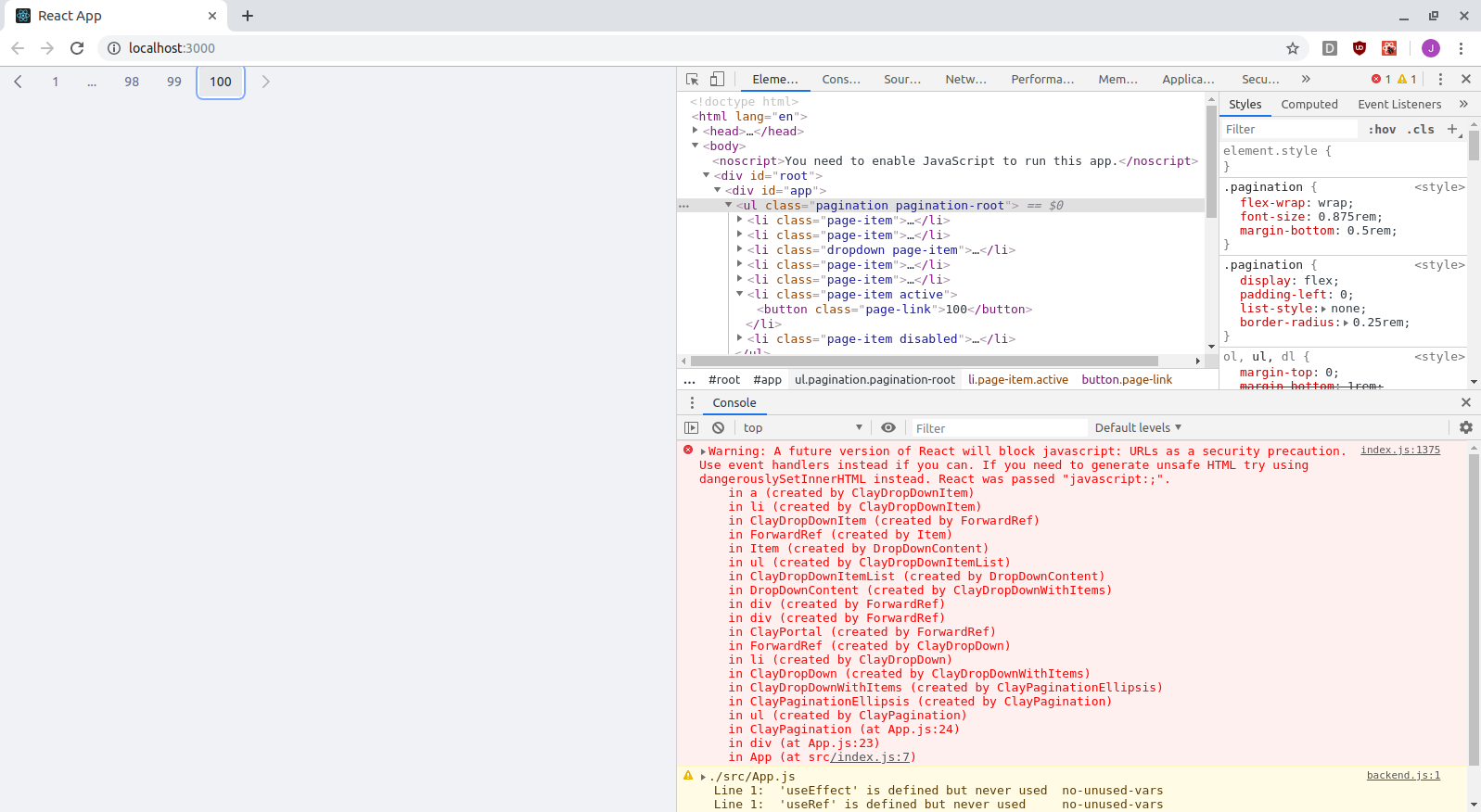Screen dimensions: 1481x812
Task: Select ul.pagination.pagination-root breadcrumb
Action: click(x=875, y=380)
